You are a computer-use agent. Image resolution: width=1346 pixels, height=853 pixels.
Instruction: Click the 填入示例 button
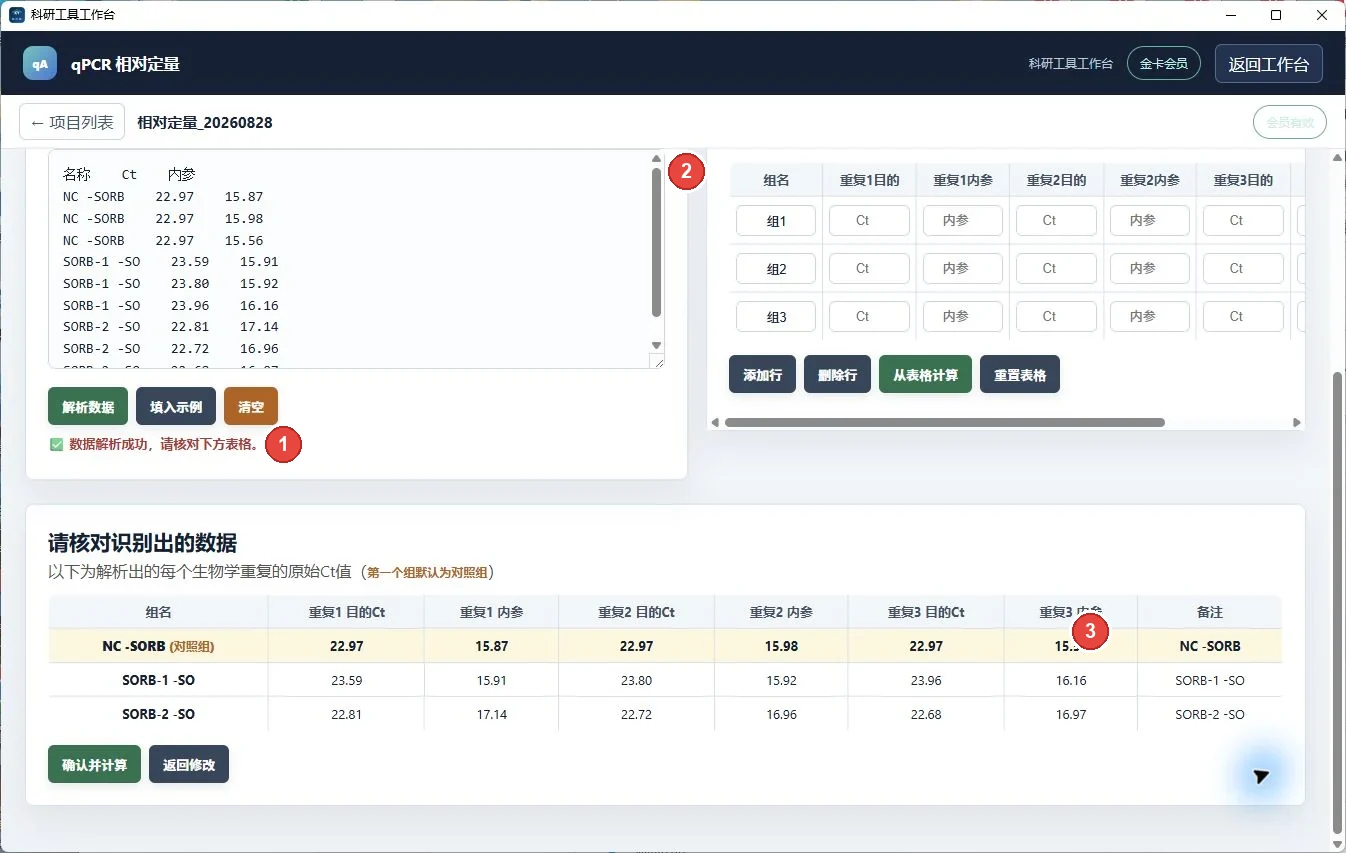[176, 407]
